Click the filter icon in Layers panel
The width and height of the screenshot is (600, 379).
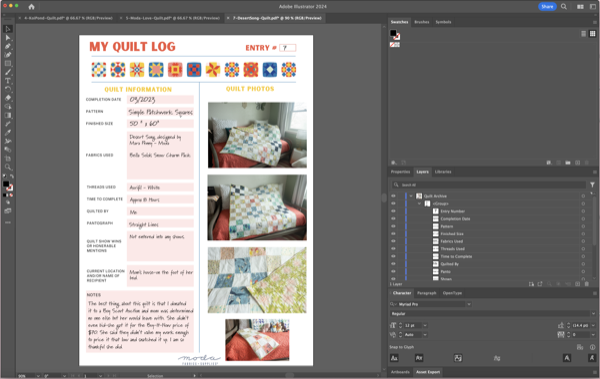click(x=592, y=185)
